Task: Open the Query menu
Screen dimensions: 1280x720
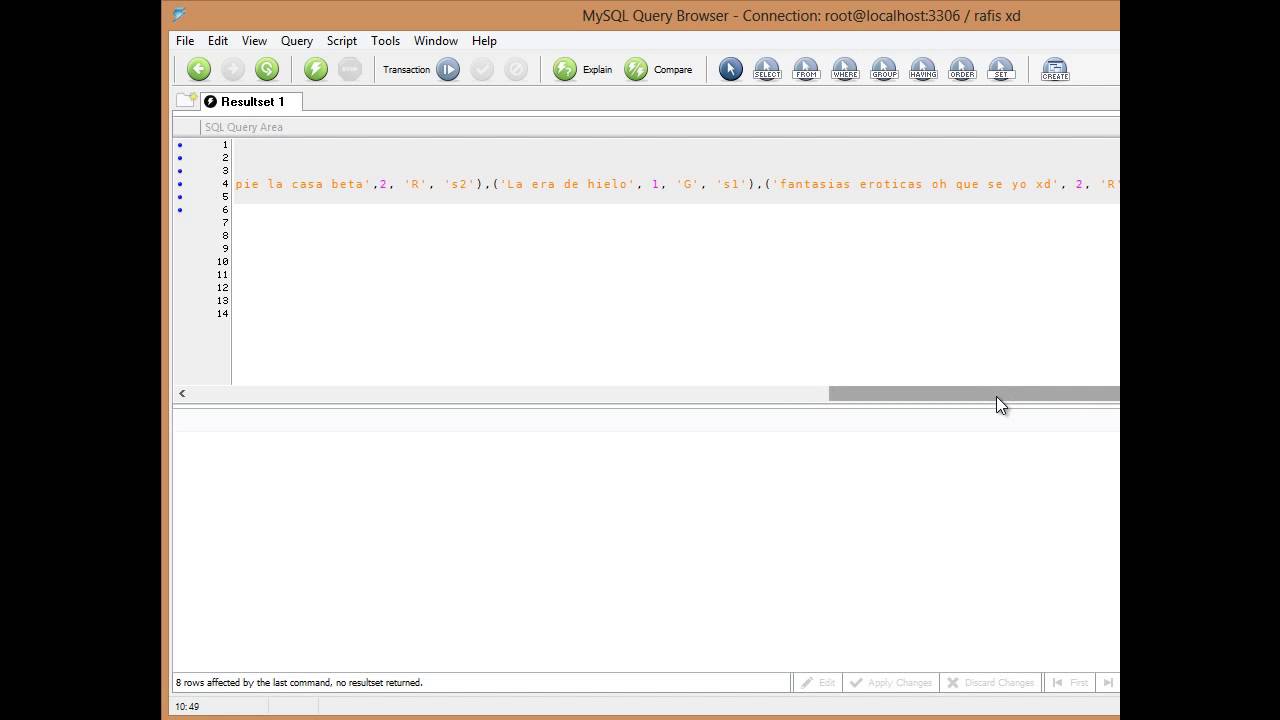Action: point(297,41)
